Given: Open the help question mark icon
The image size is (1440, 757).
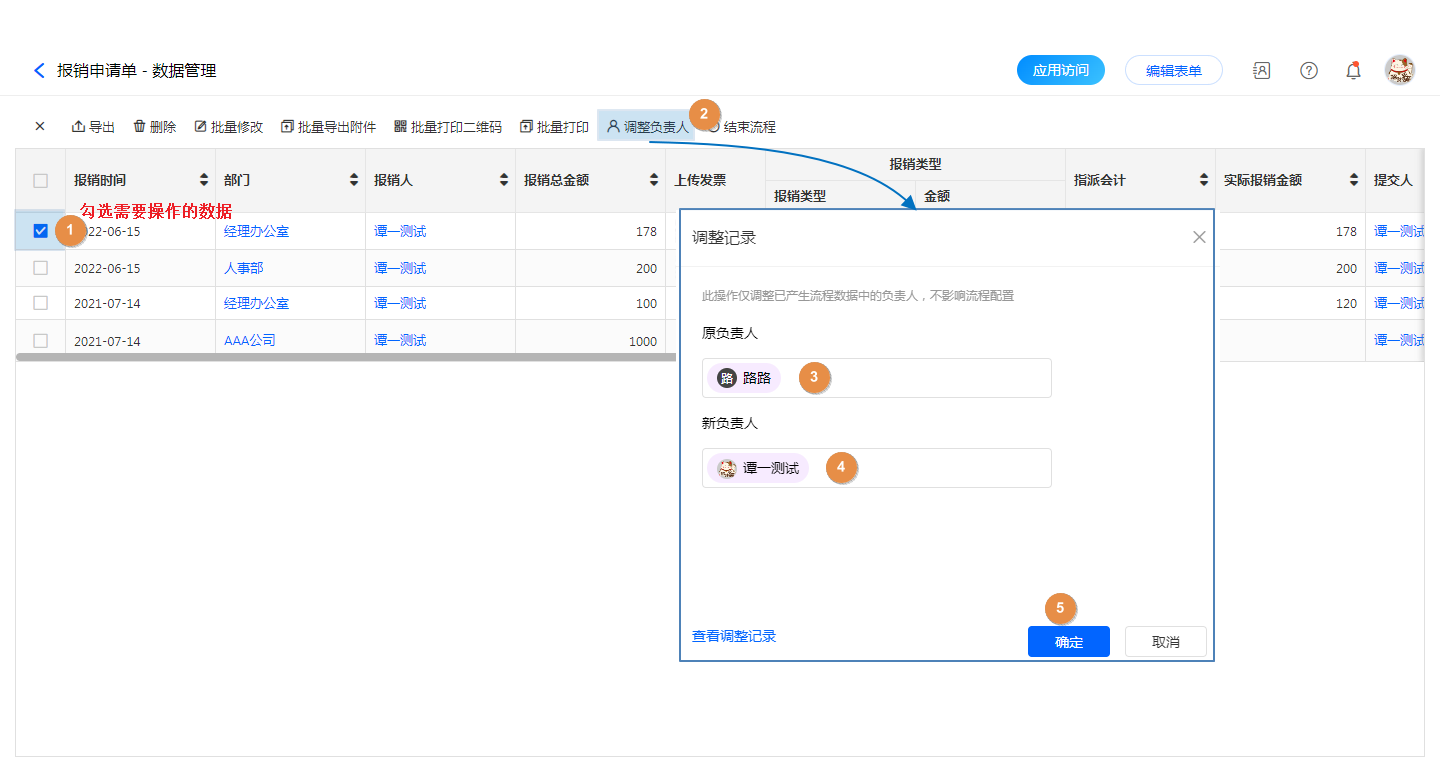Looking at the screenshot, I should click(x=1308, y=70).
